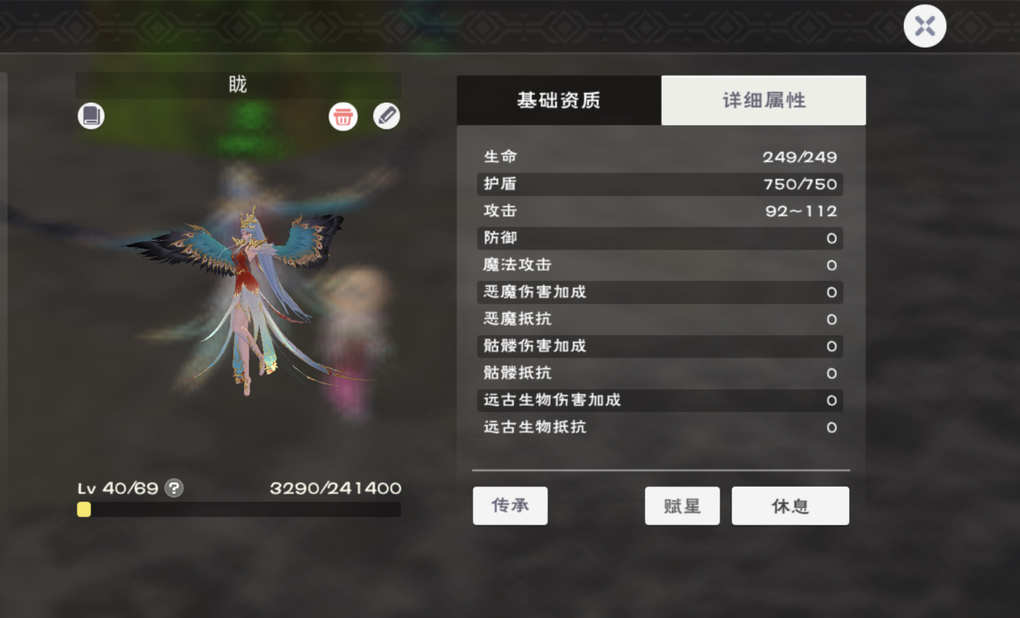This screenshot has width=1020, height=618.
Task: Click the 赋星 button
Action: pos(682,505)
